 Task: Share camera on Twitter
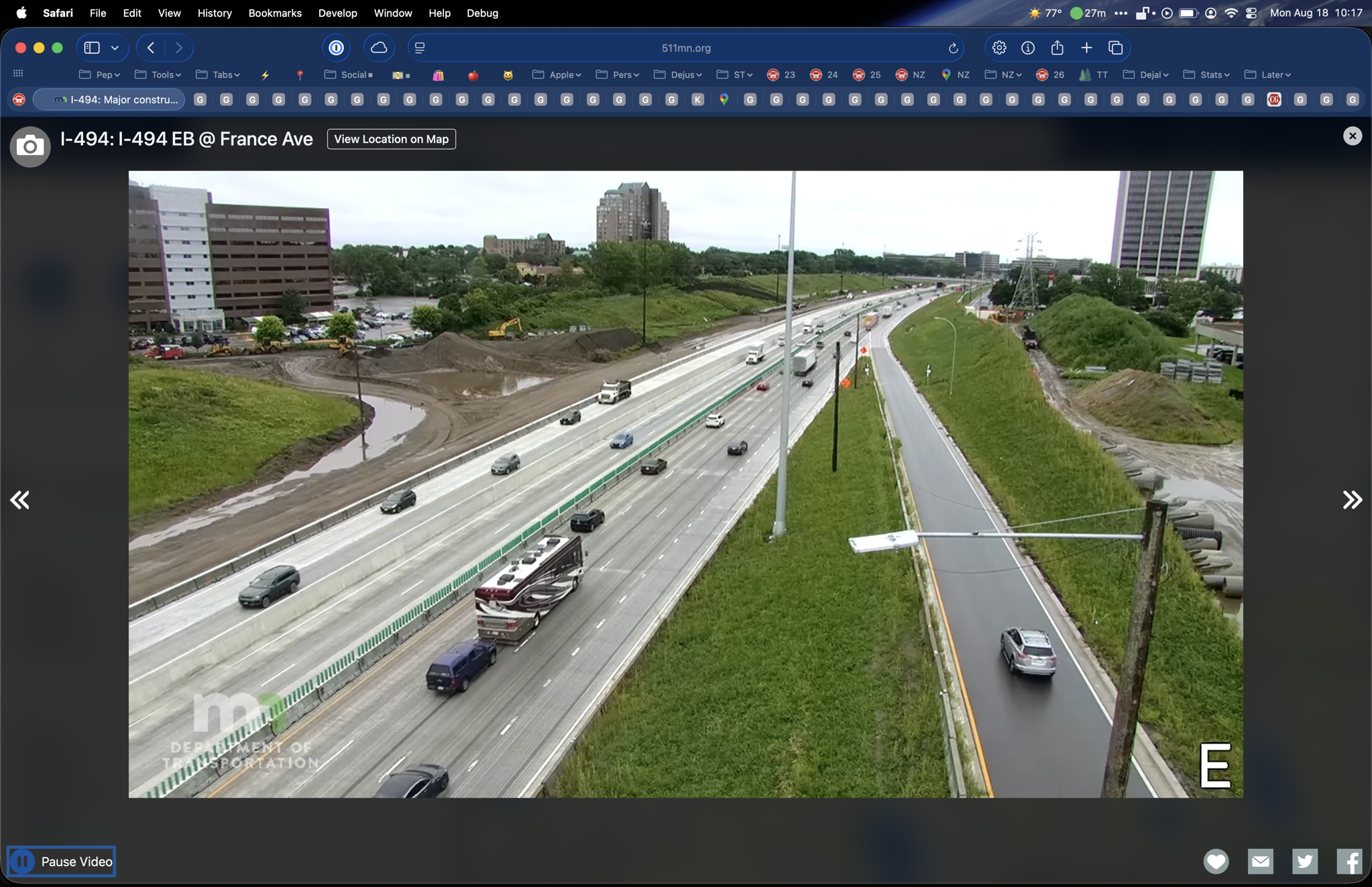tap(1304, 862)
